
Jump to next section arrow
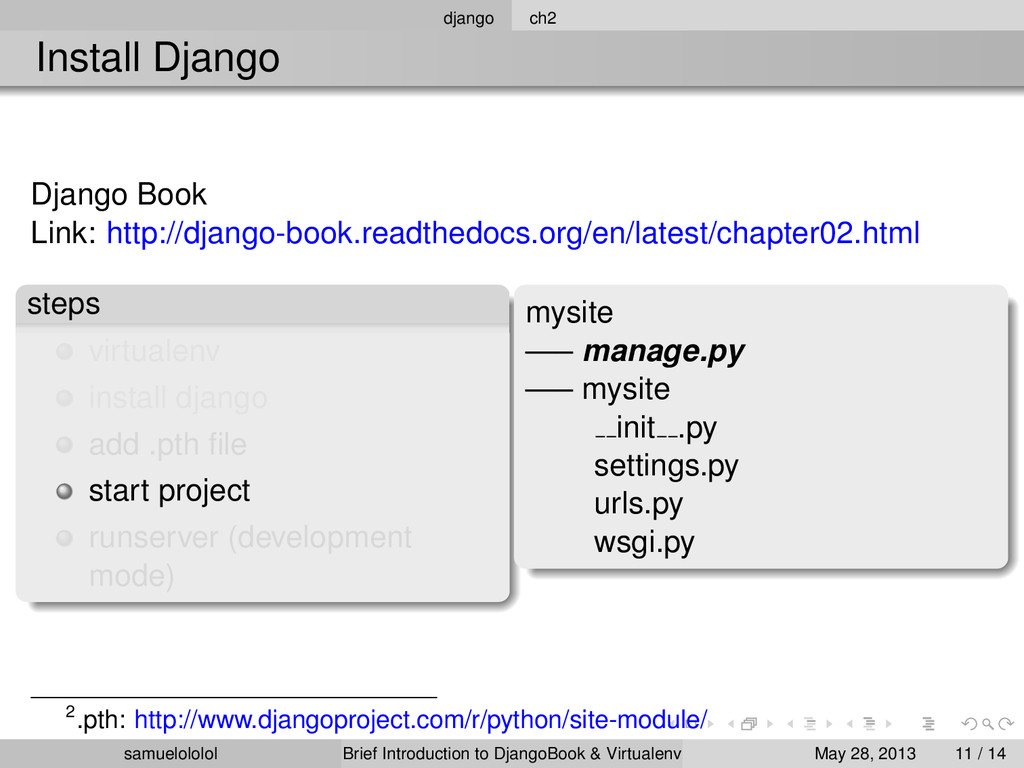click(x=889, y=724)
